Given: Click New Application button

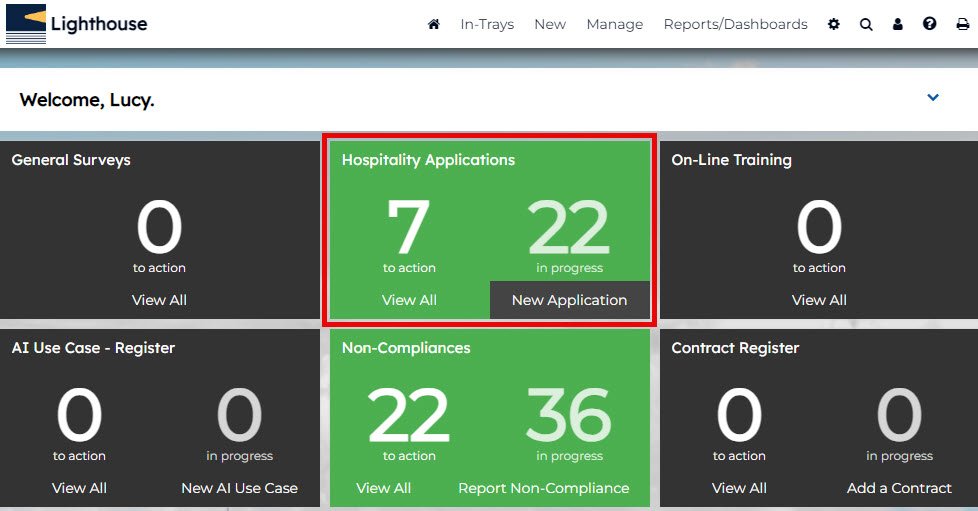Looking at the screenshot, I should click(569, 300).
